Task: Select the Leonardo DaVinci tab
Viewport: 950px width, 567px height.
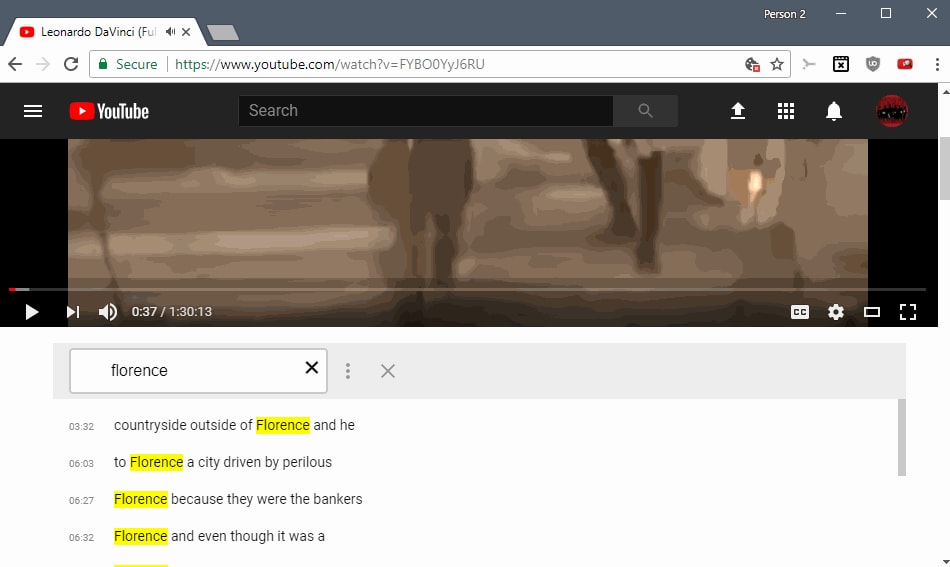Action: pos(103,32)
